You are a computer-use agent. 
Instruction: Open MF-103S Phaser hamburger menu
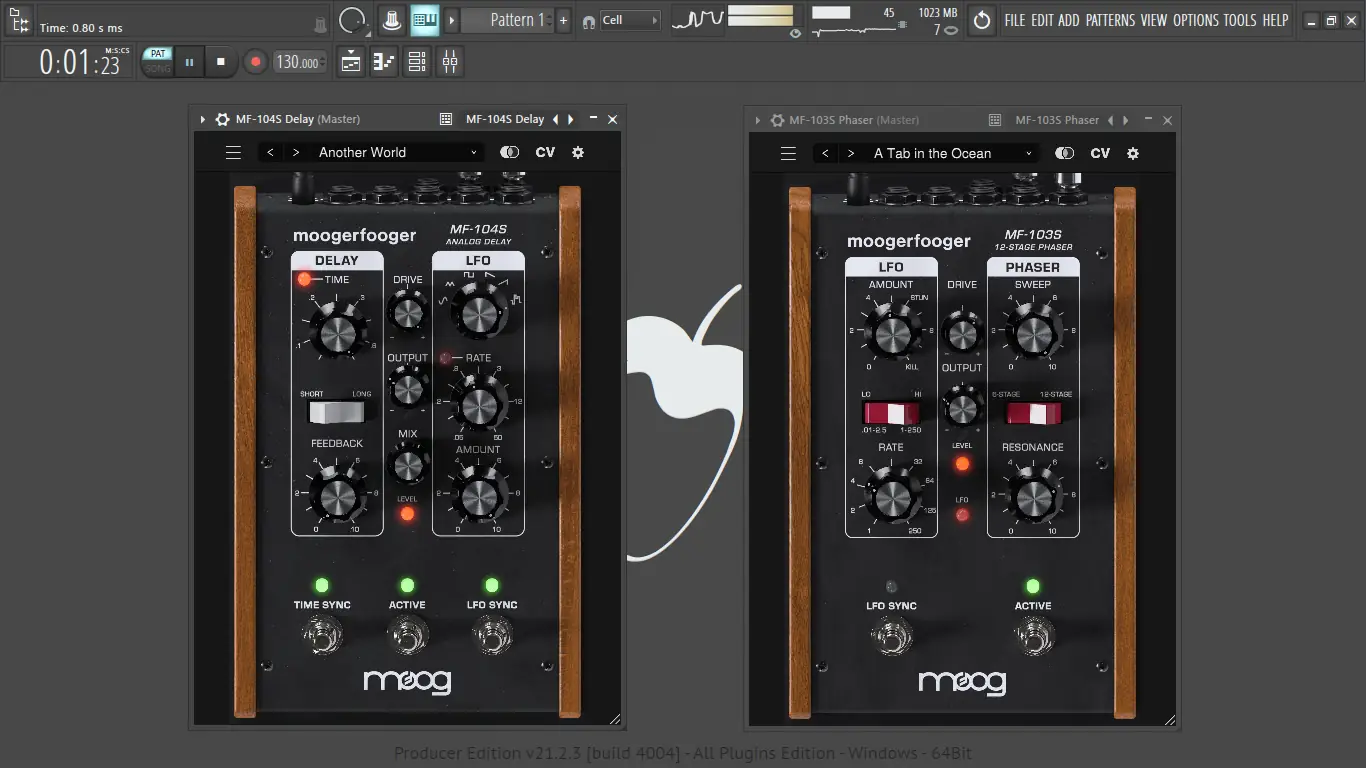pos(788,154)
